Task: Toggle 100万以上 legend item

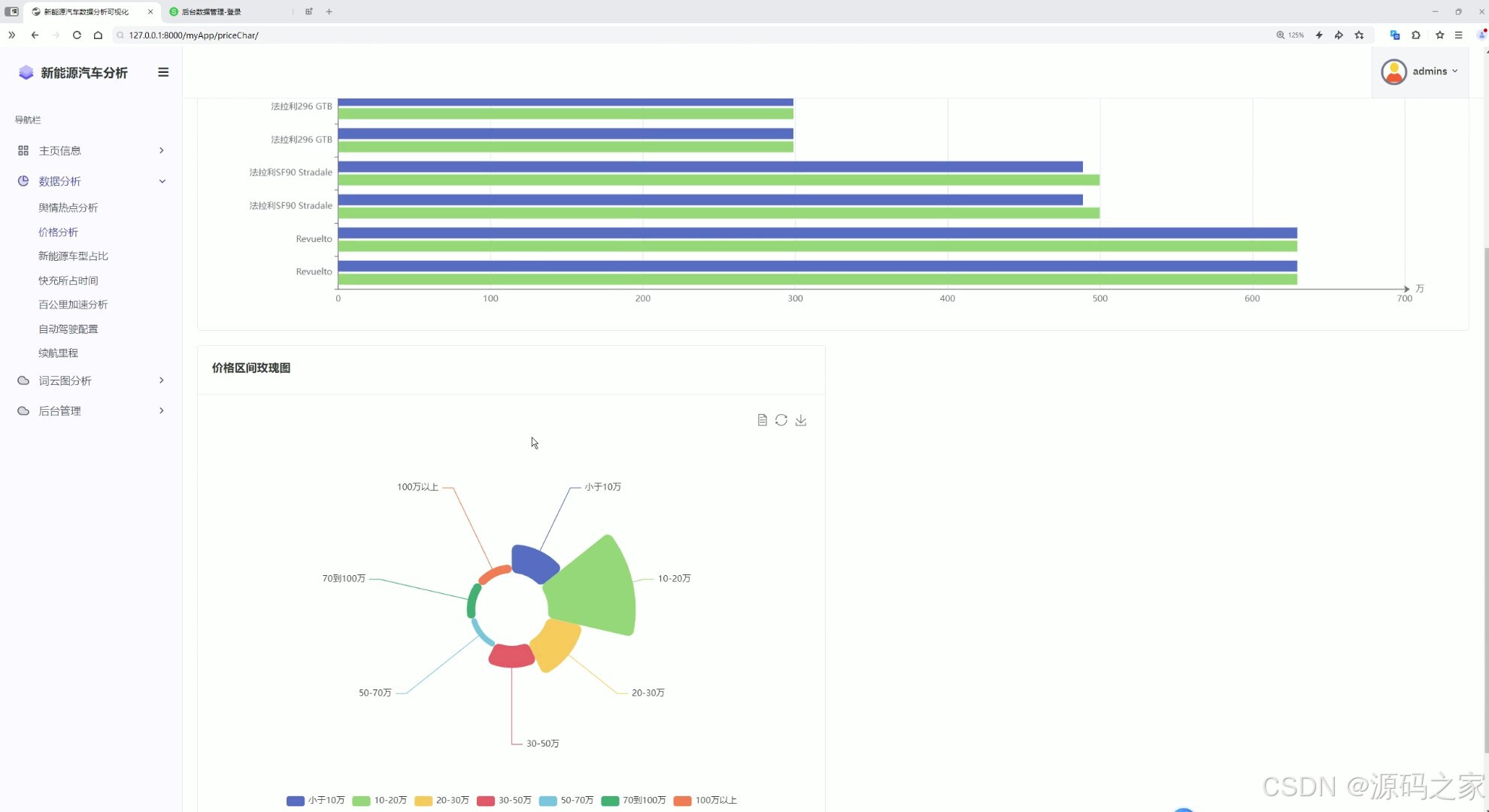Action: (705, 800)
